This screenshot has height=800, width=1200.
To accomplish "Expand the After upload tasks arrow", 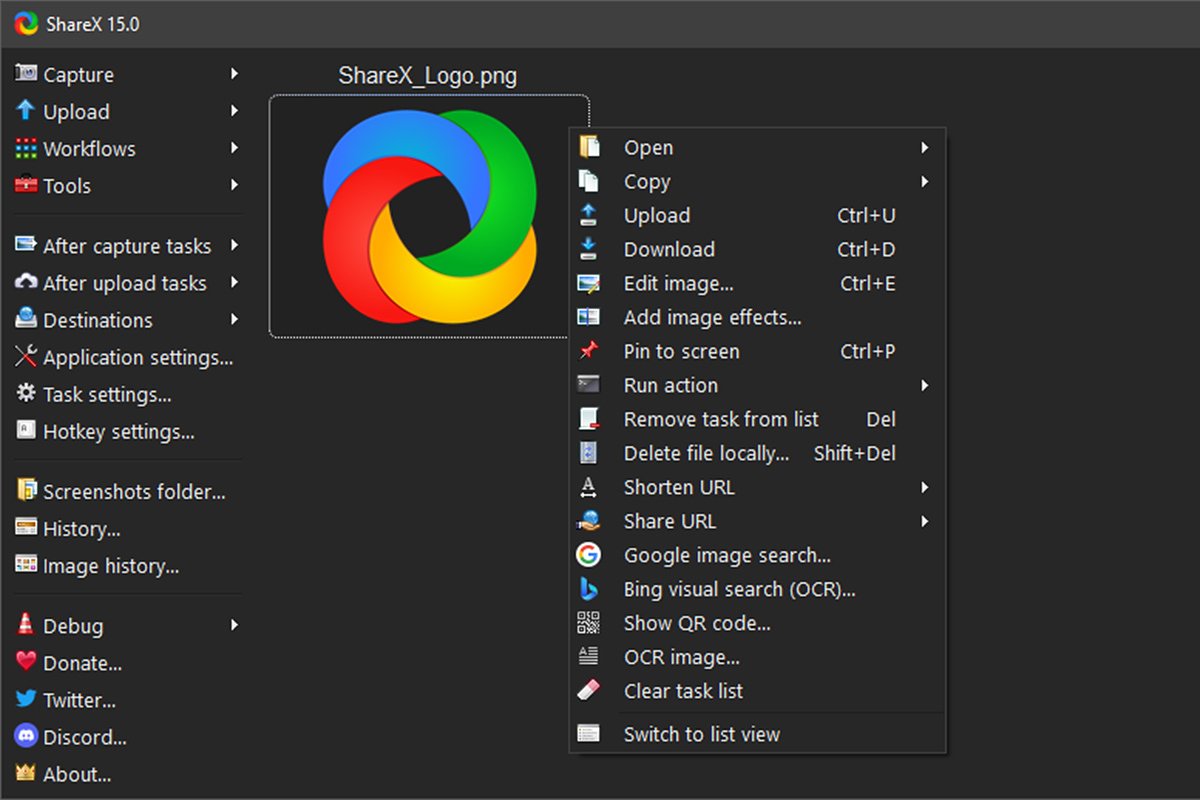I will click(x=234, y=283).
